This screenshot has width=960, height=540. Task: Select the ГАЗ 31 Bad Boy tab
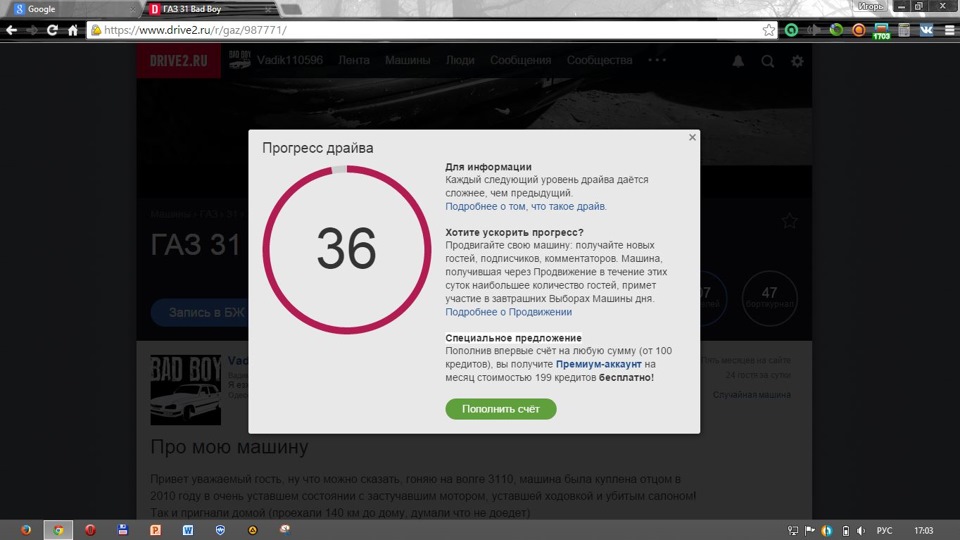[x=209, y=9]
